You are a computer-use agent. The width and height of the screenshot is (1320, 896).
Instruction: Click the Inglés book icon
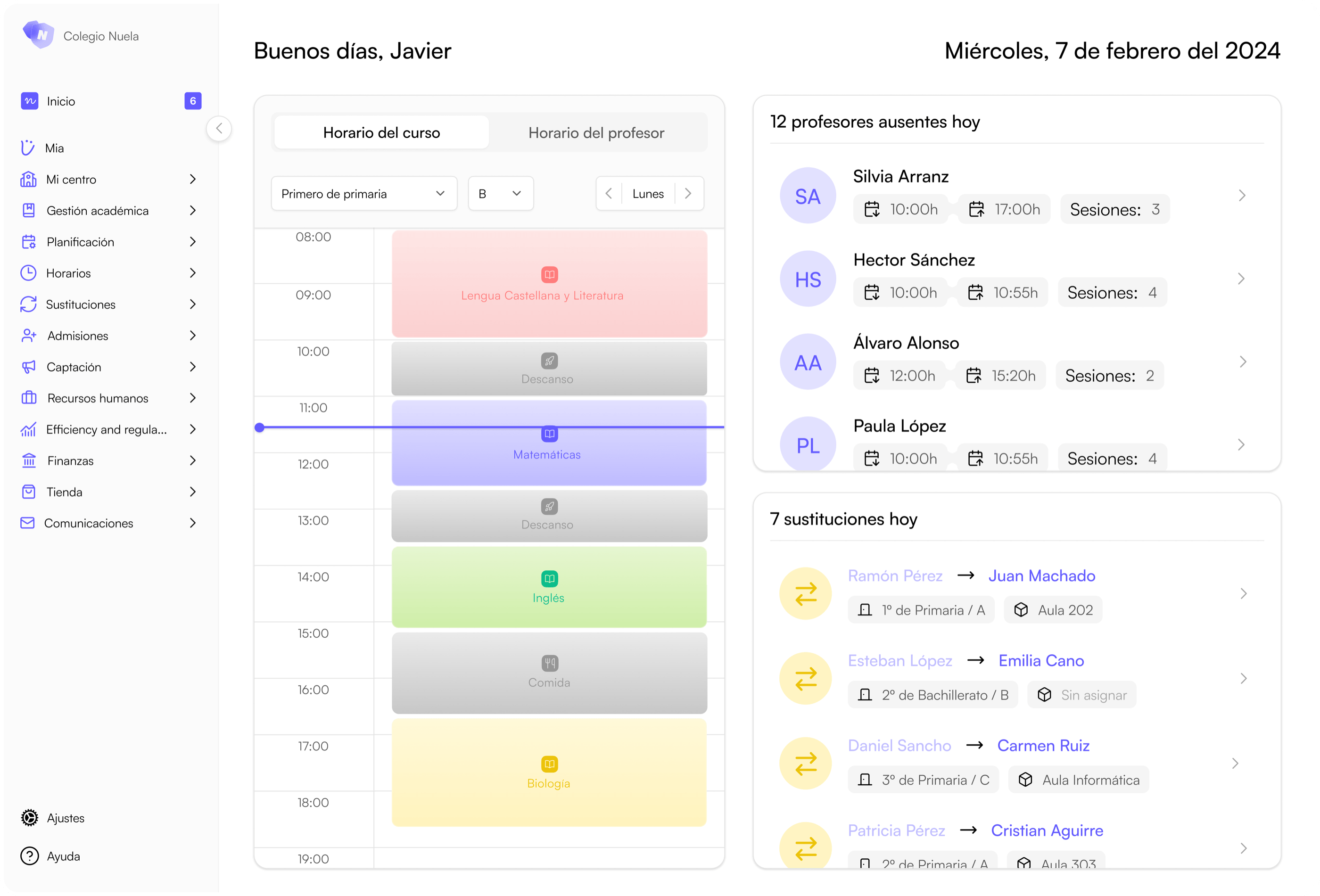coord(549,579)
